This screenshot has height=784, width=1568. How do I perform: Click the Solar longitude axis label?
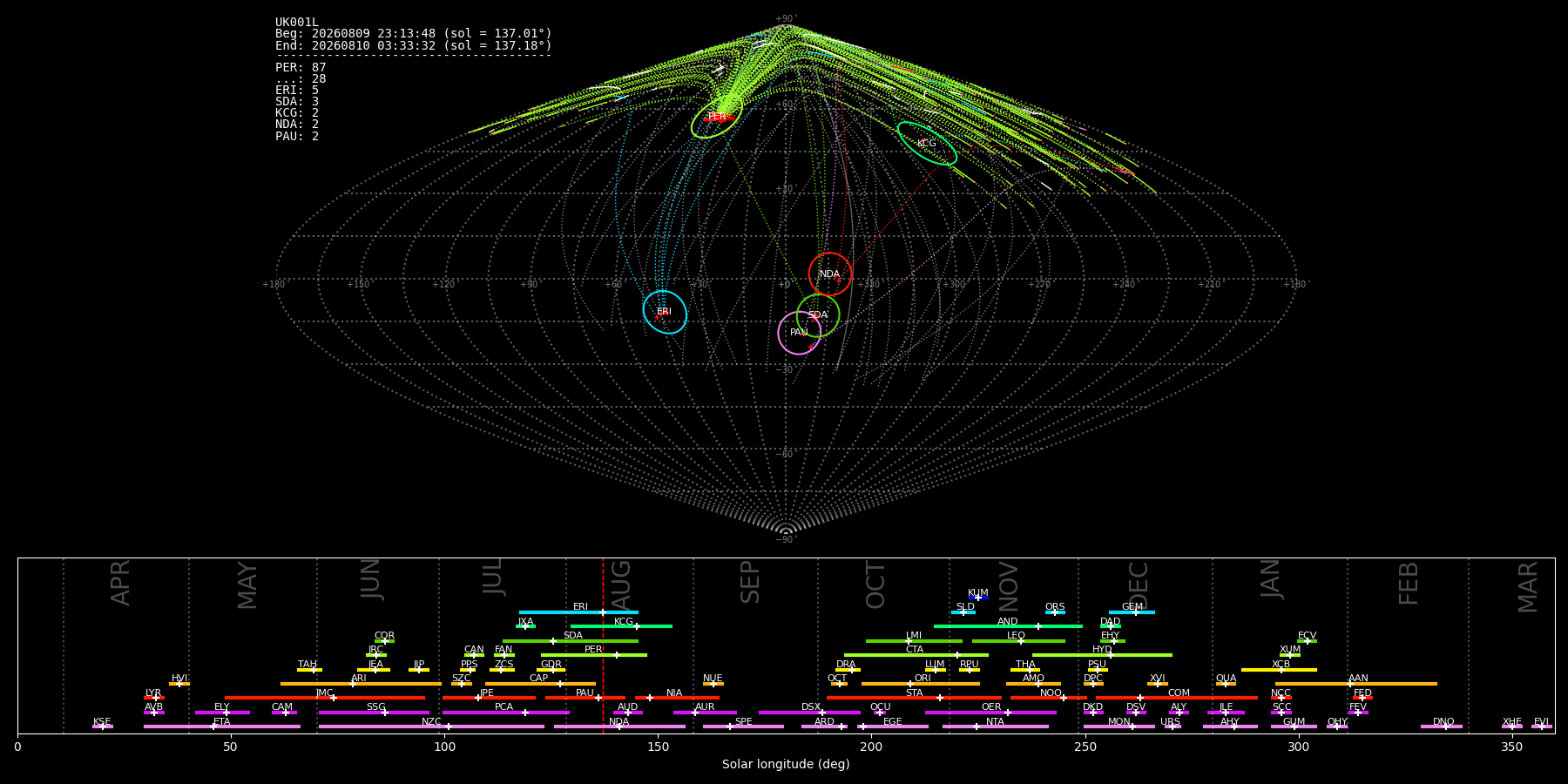coord(786,764)
